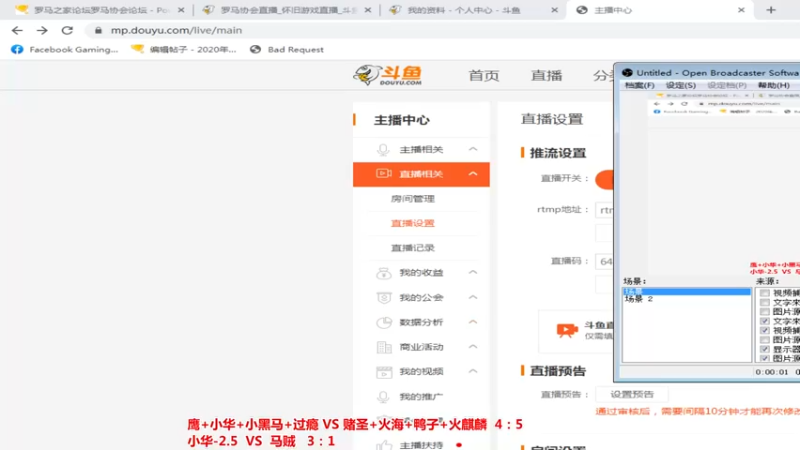This screenshot has width=800, height=450.
Task: Click the 设置预告 button
Action: tap(632, 394)
